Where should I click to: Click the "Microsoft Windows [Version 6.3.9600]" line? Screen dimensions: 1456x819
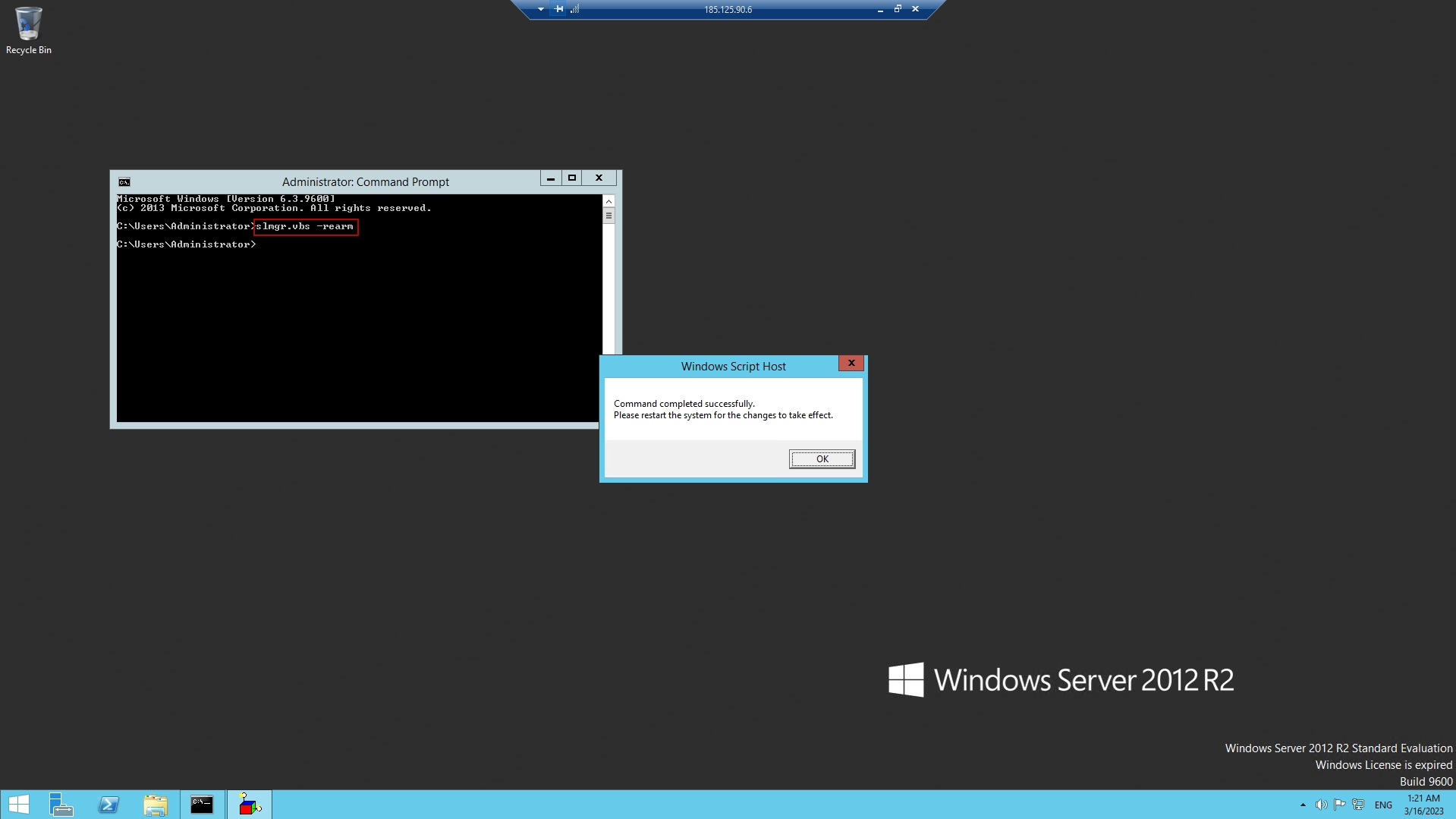pos(226,199)
